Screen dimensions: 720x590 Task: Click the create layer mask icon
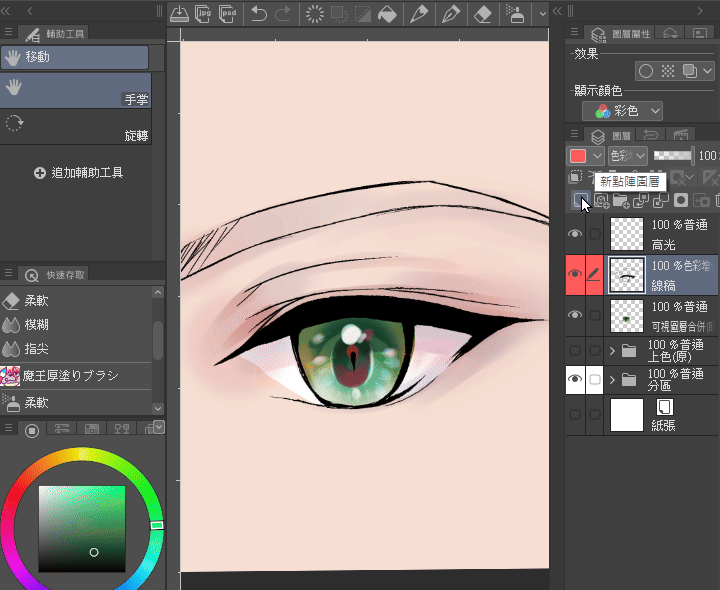pos(680,201)
